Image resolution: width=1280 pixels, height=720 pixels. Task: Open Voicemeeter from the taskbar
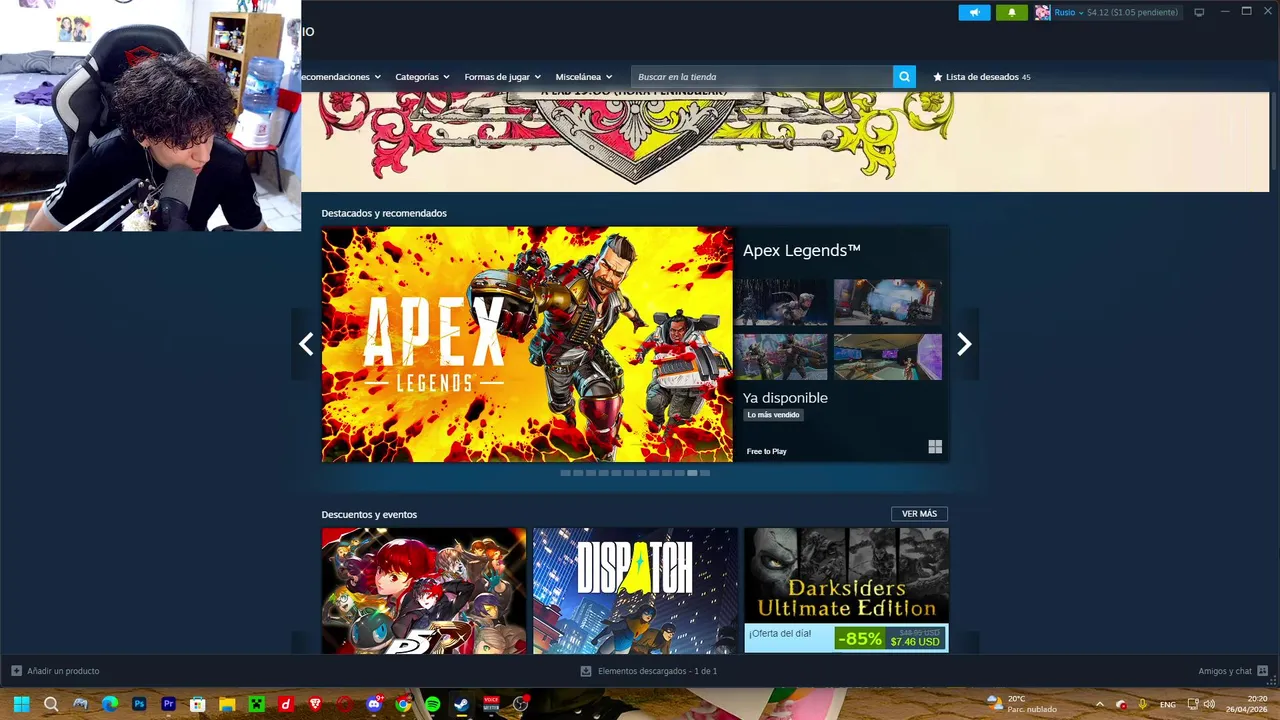491,704
